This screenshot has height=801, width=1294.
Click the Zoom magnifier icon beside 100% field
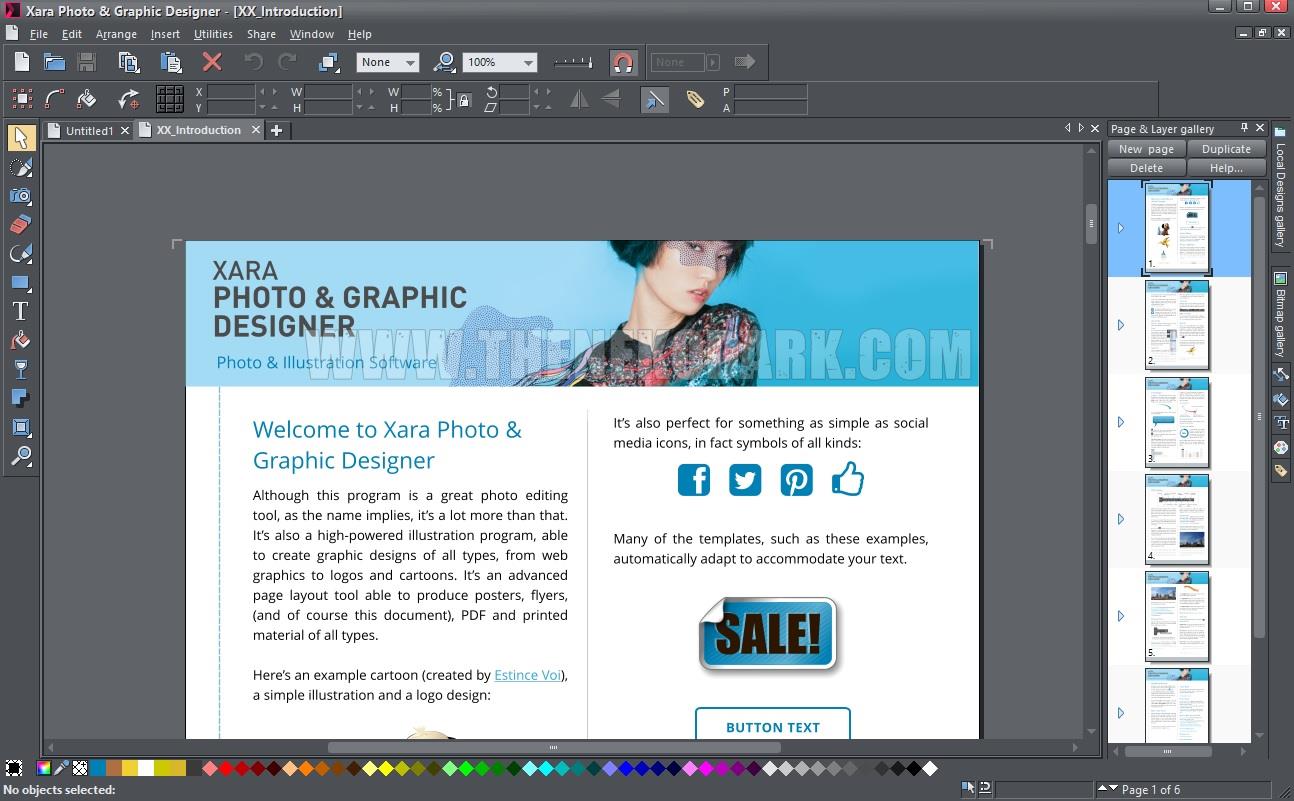tap(444, 62)
